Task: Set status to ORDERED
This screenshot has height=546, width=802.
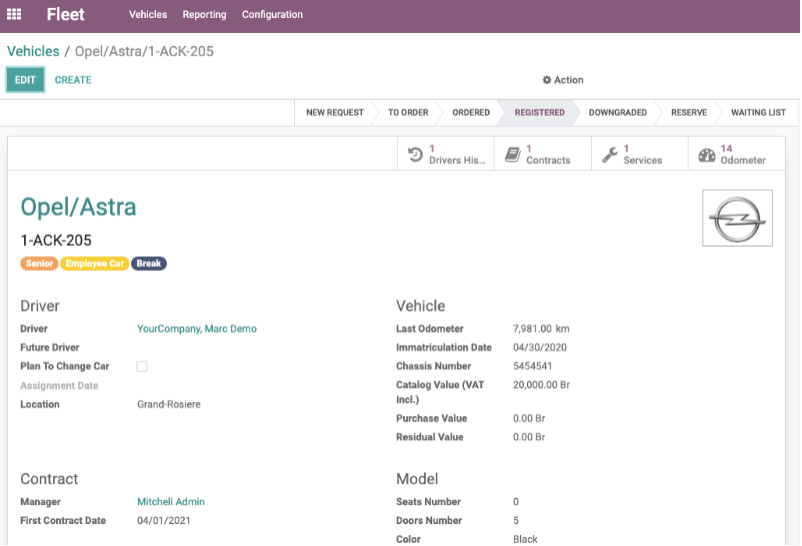Action: [471, 113]
